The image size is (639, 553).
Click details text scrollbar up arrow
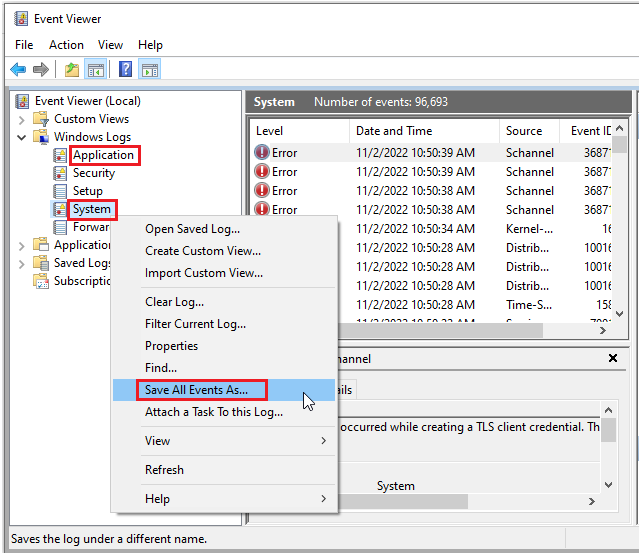[608, 410]
